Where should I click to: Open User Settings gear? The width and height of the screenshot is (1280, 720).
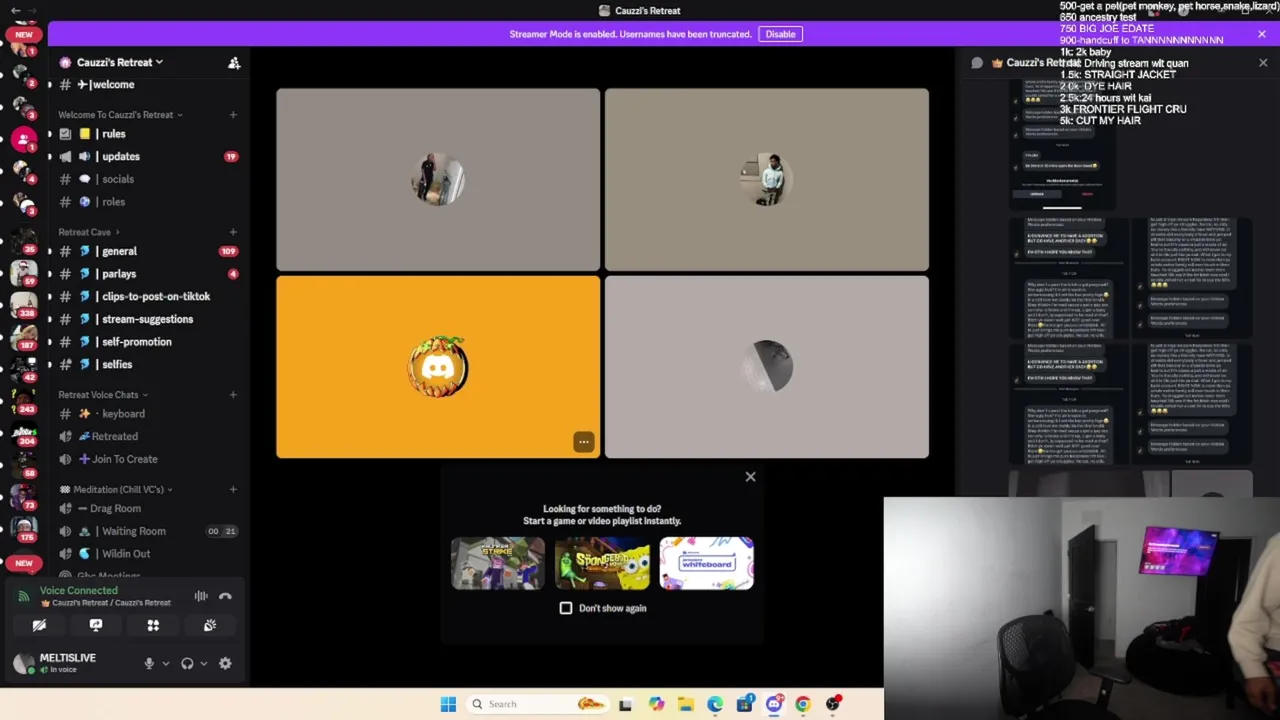pos(225,663)
